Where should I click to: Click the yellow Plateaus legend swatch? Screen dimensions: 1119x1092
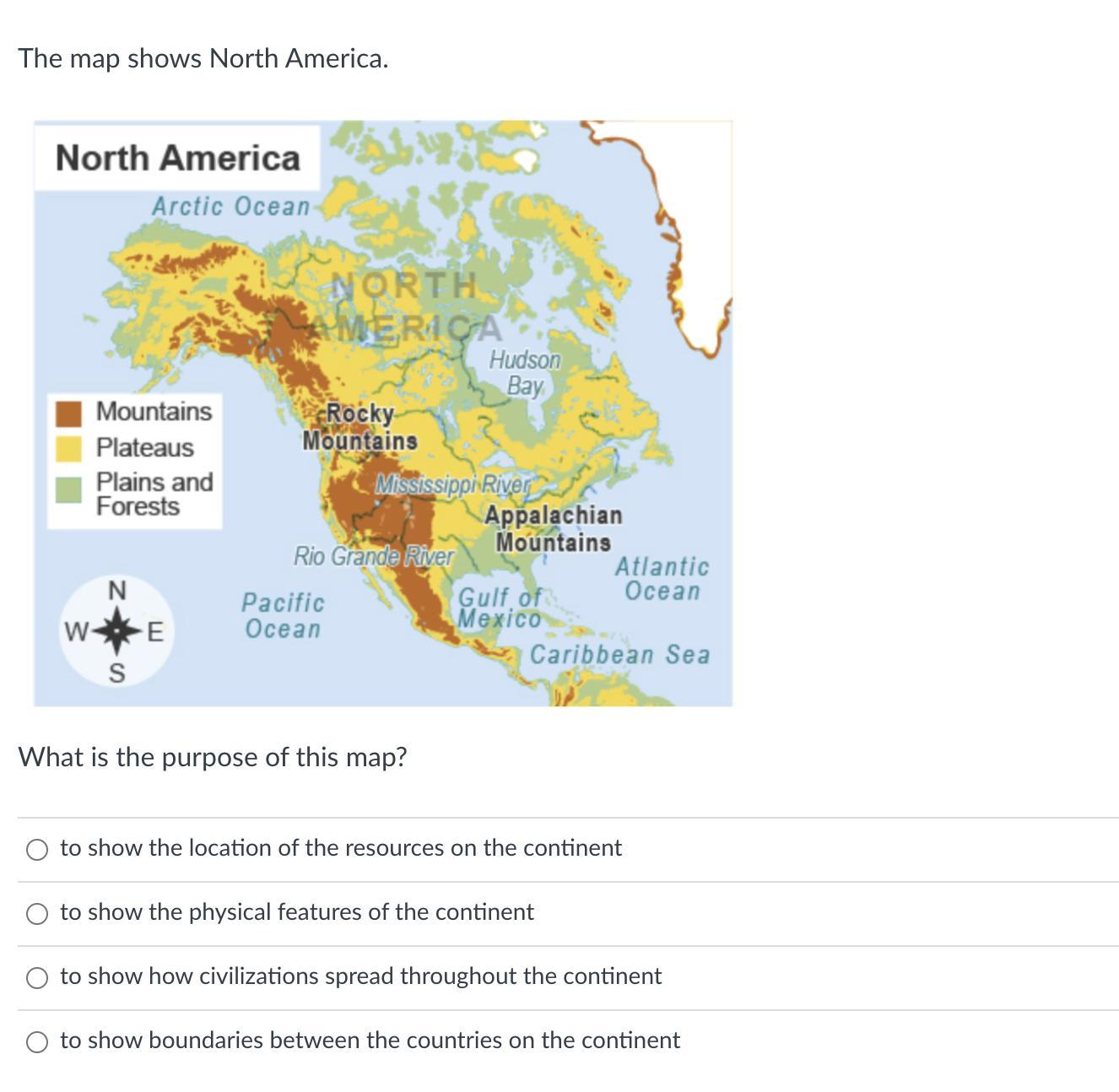[x=68, y=448]
